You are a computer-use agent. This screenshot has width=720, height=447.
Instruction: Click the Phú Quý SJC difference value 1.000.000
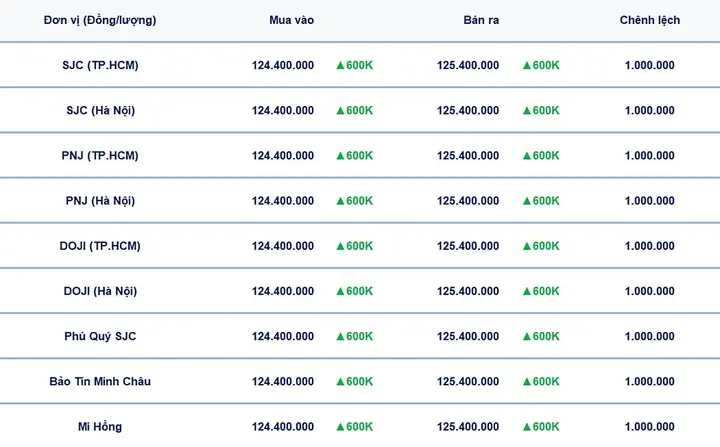pyautogui.click(x=650, y=336)
